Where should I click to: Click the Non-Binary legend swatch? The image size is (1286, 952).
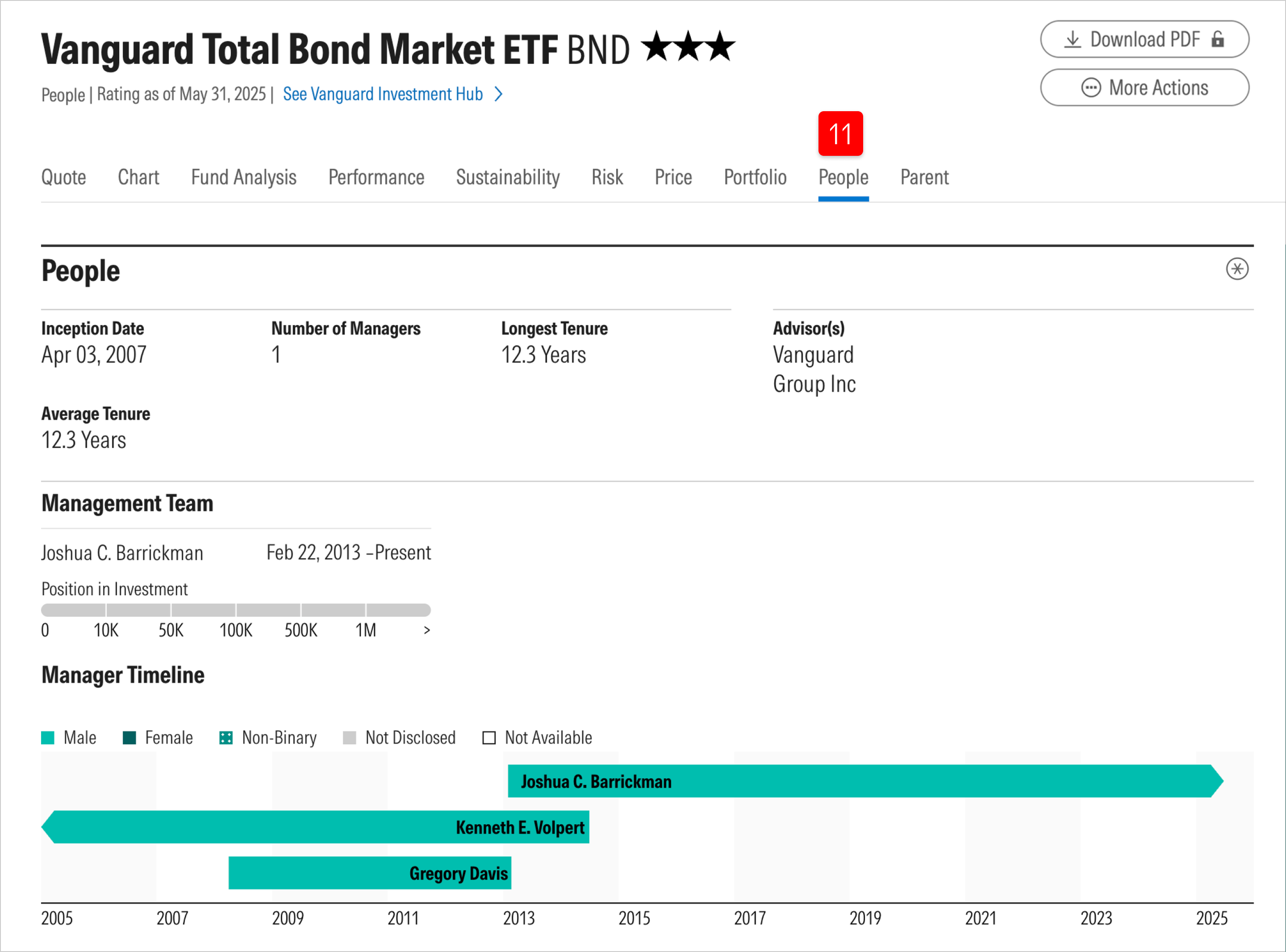pyautogui.click(x=226, y=738)
